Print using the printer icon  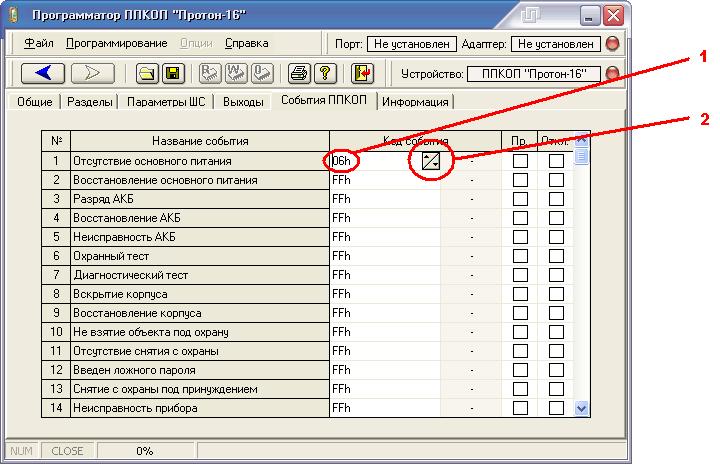(299, 73)
